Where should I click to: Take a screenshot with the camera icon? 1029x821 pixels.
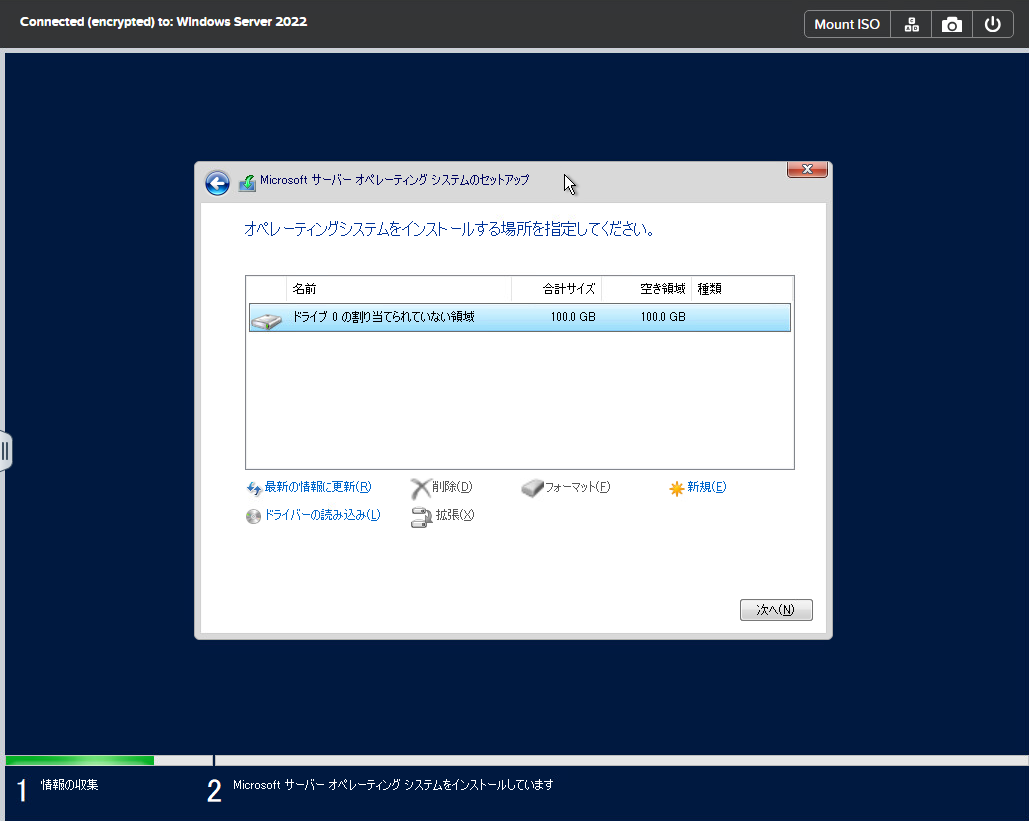point(952,25)
